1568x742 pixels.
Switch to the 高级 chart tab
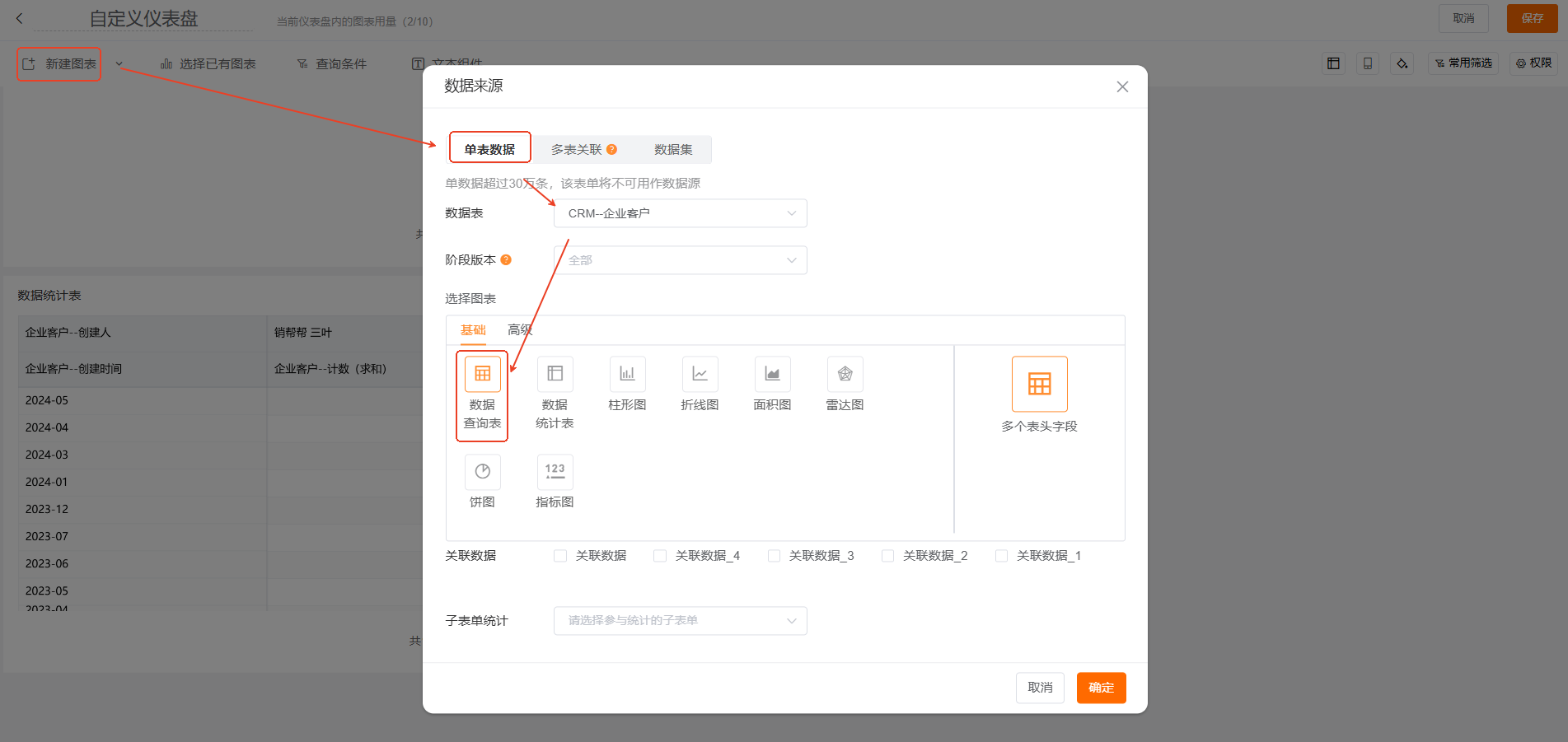click(x=519, y=330)
